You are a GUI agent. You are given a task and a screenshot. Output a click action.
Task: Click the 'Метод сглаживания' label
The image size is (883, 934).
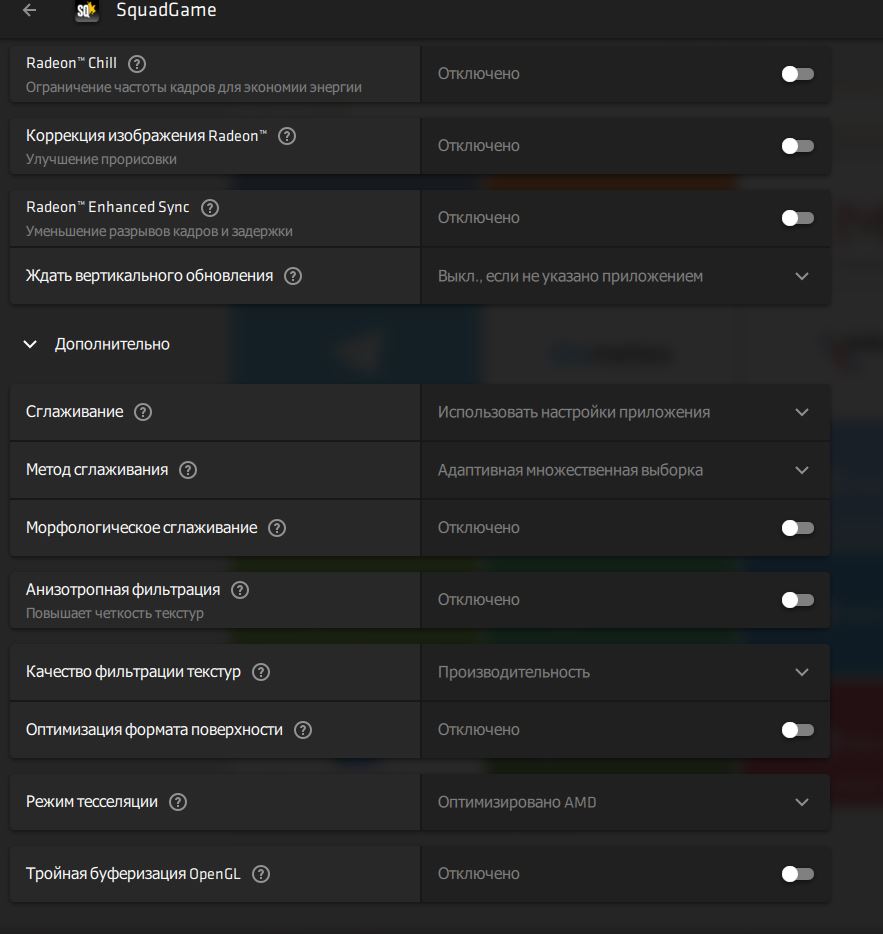[x=97, y=470]
